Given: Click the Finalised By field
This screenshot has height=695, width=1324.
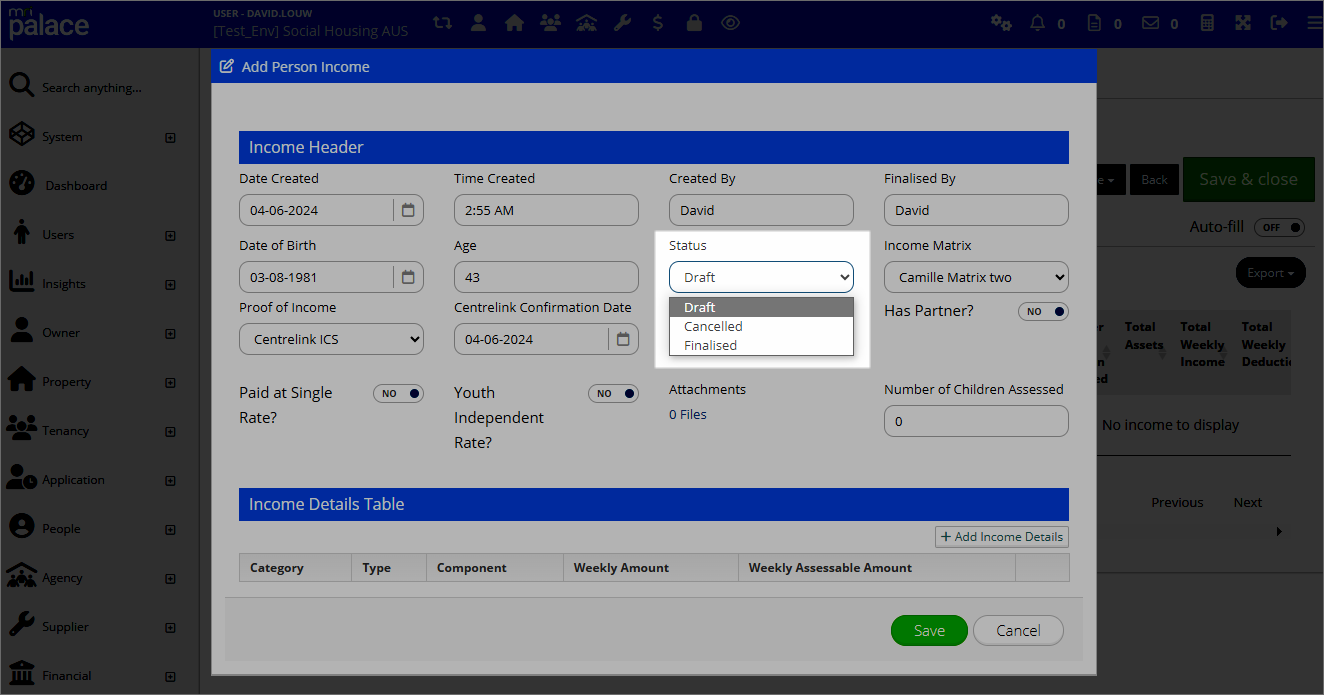Looking at the screenshot, I should tap(976, 210).
